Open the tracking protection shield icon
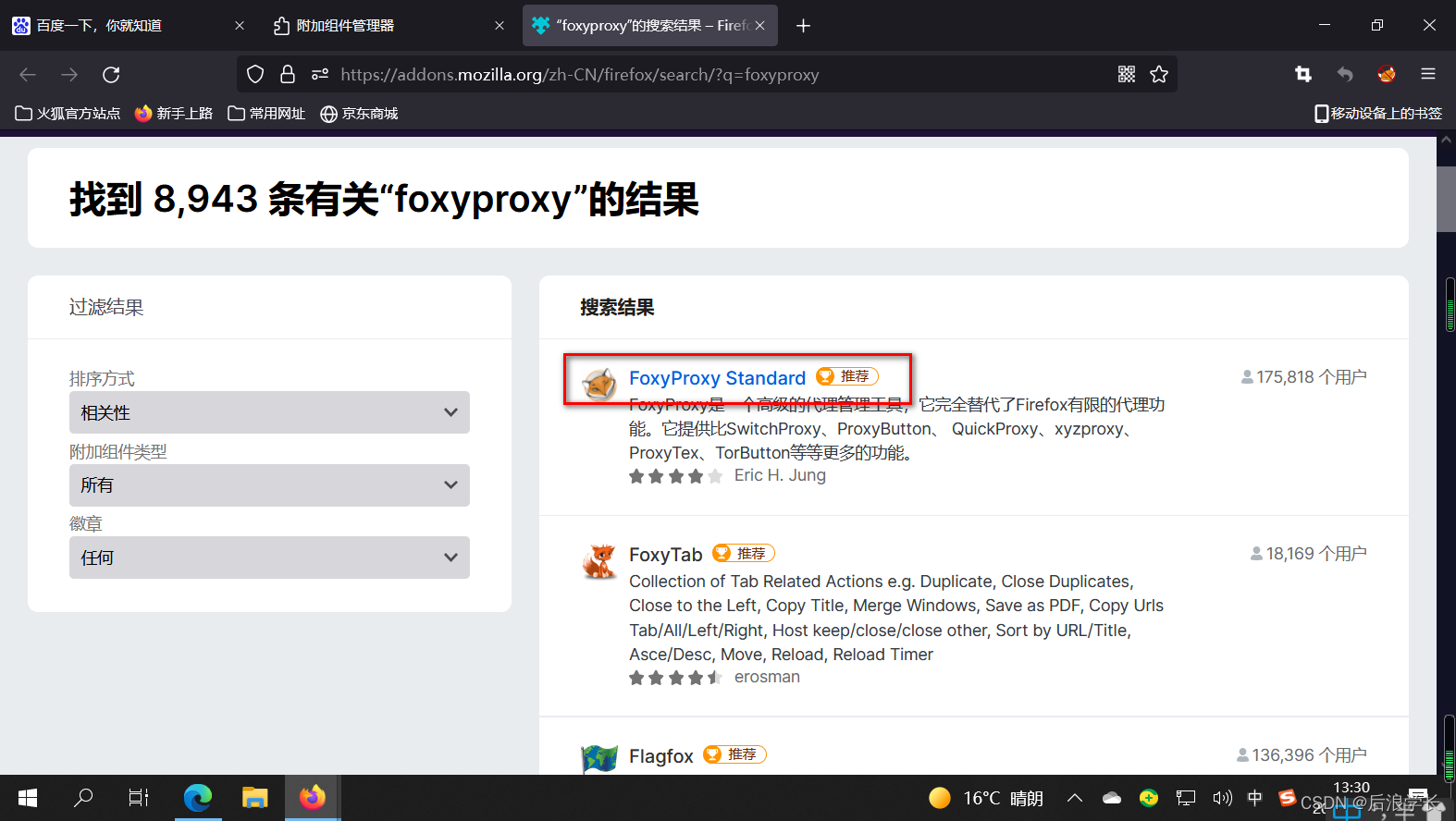 click(x=256, y=75)
